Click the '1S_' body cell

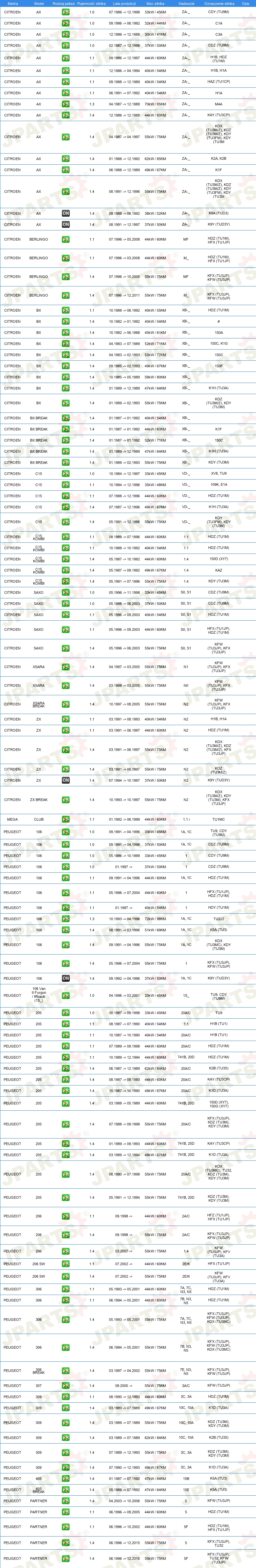point(186,996)
